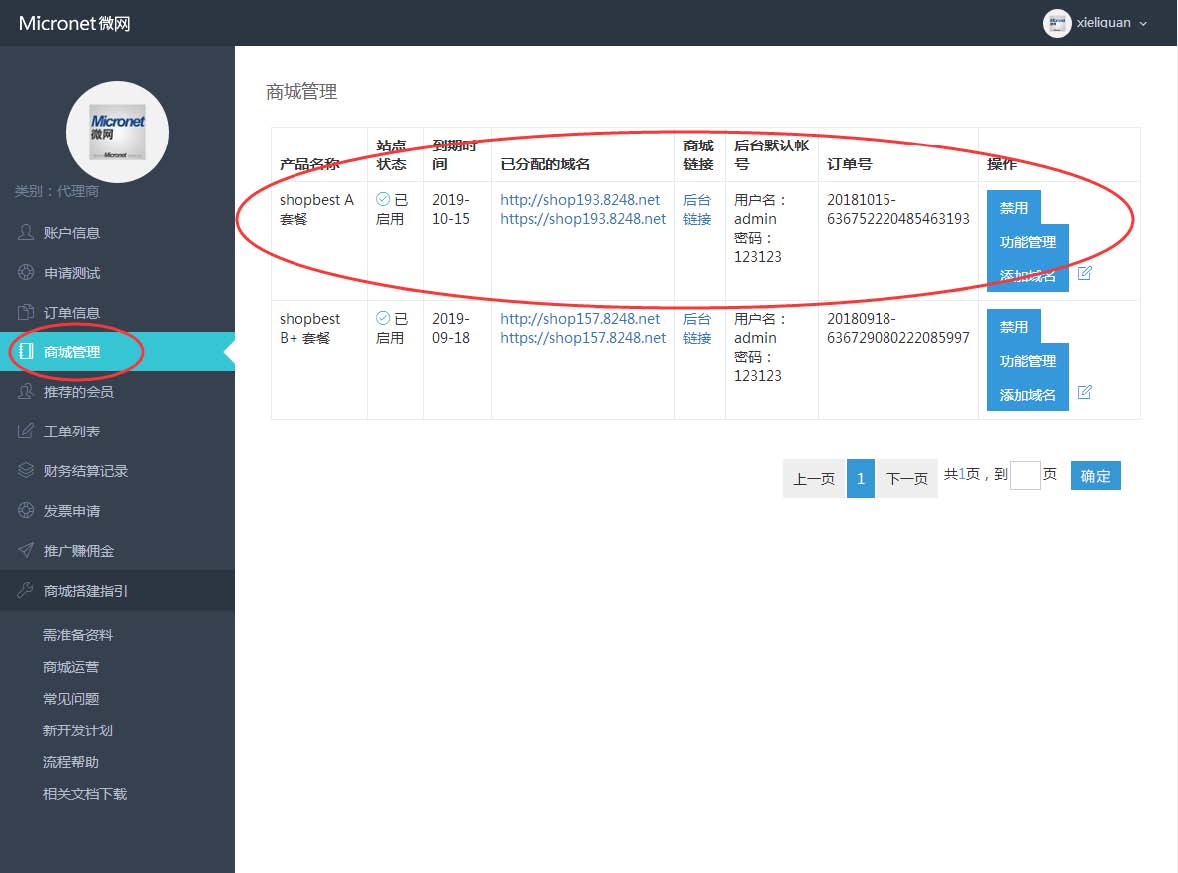Focus the page number input field

point(1025,476)
